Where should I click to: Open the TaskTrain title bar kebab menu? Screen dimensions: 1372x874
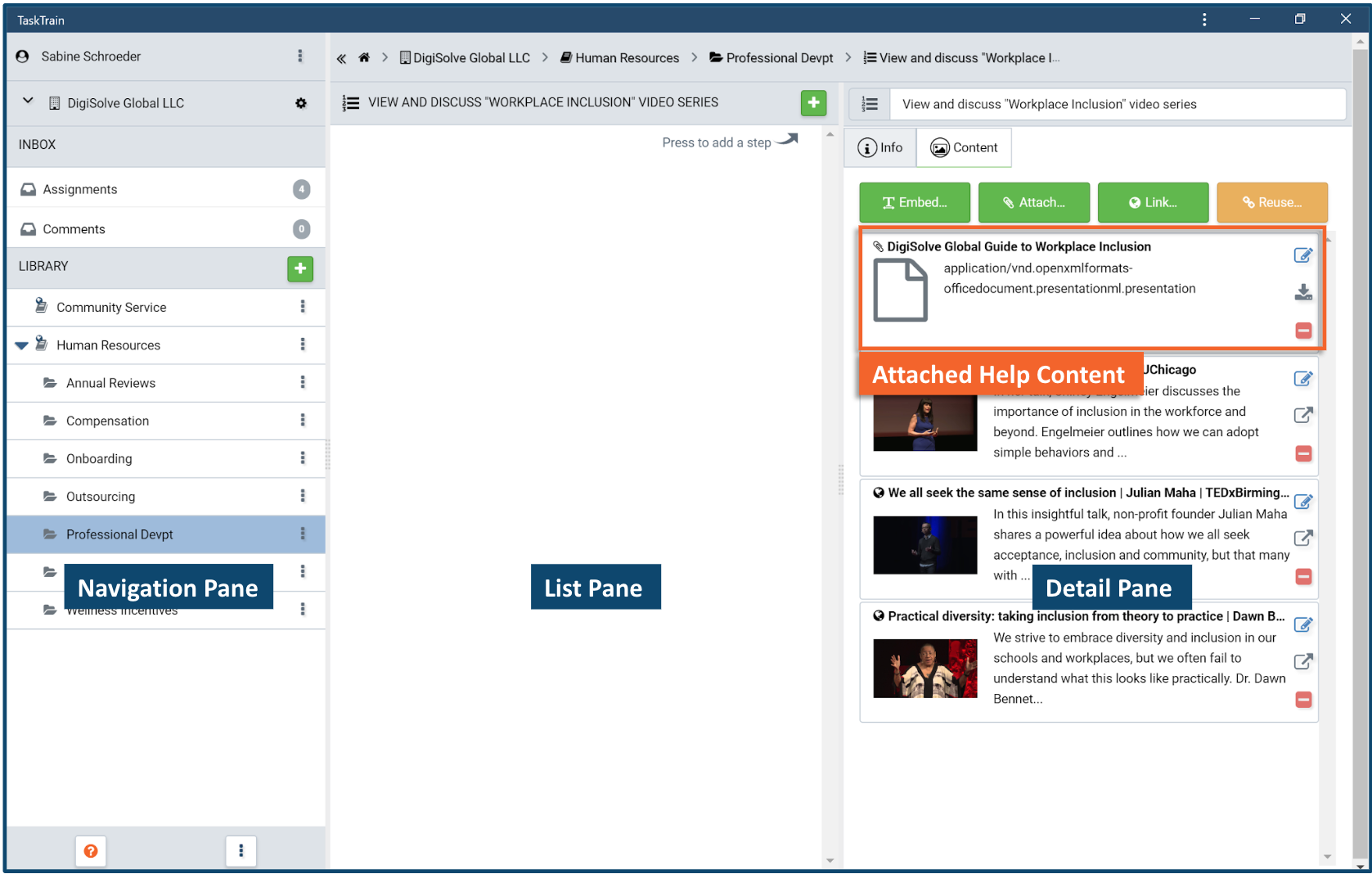(1204, 20)
